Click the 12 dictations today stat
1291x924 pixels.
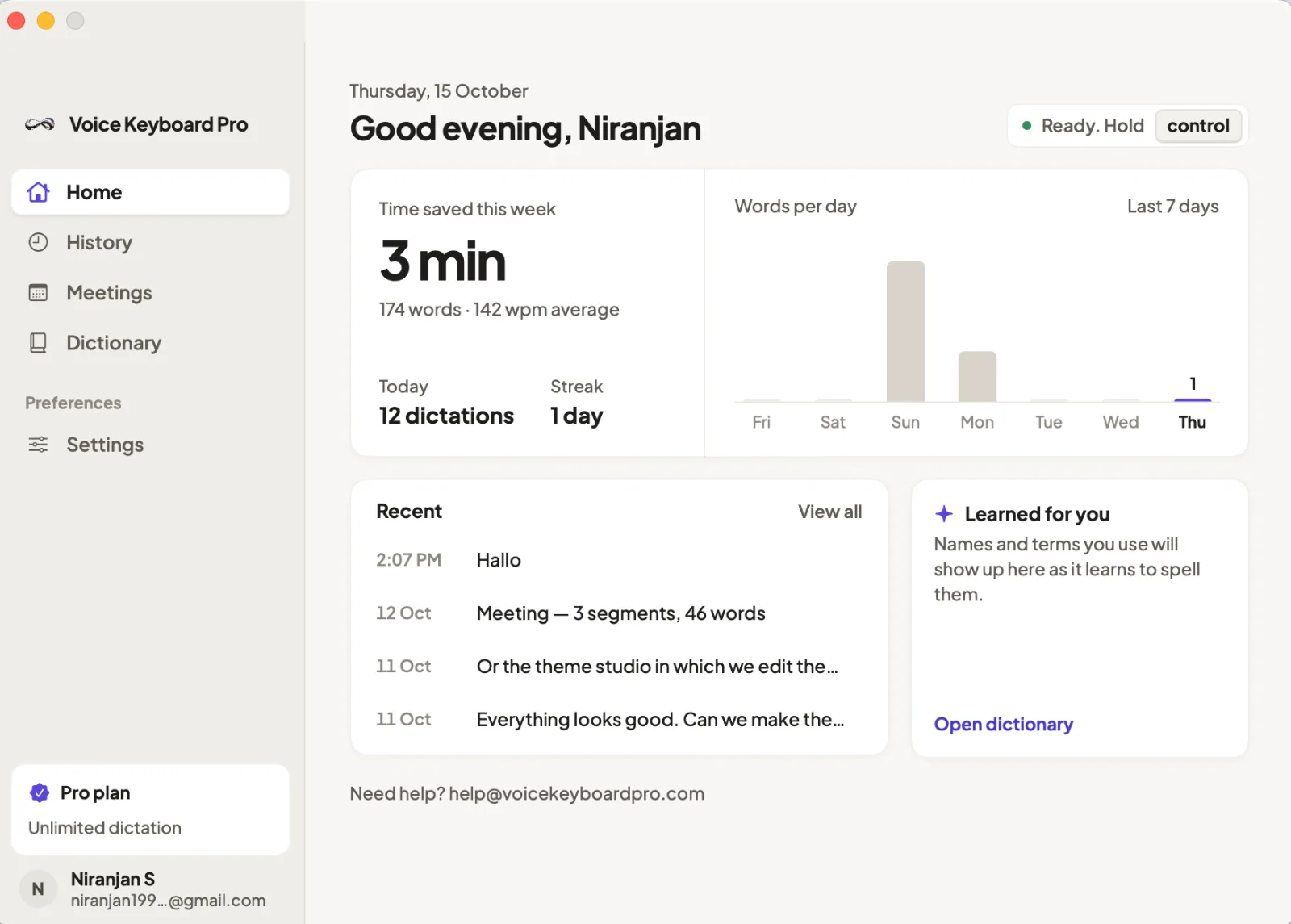(446, 416)
